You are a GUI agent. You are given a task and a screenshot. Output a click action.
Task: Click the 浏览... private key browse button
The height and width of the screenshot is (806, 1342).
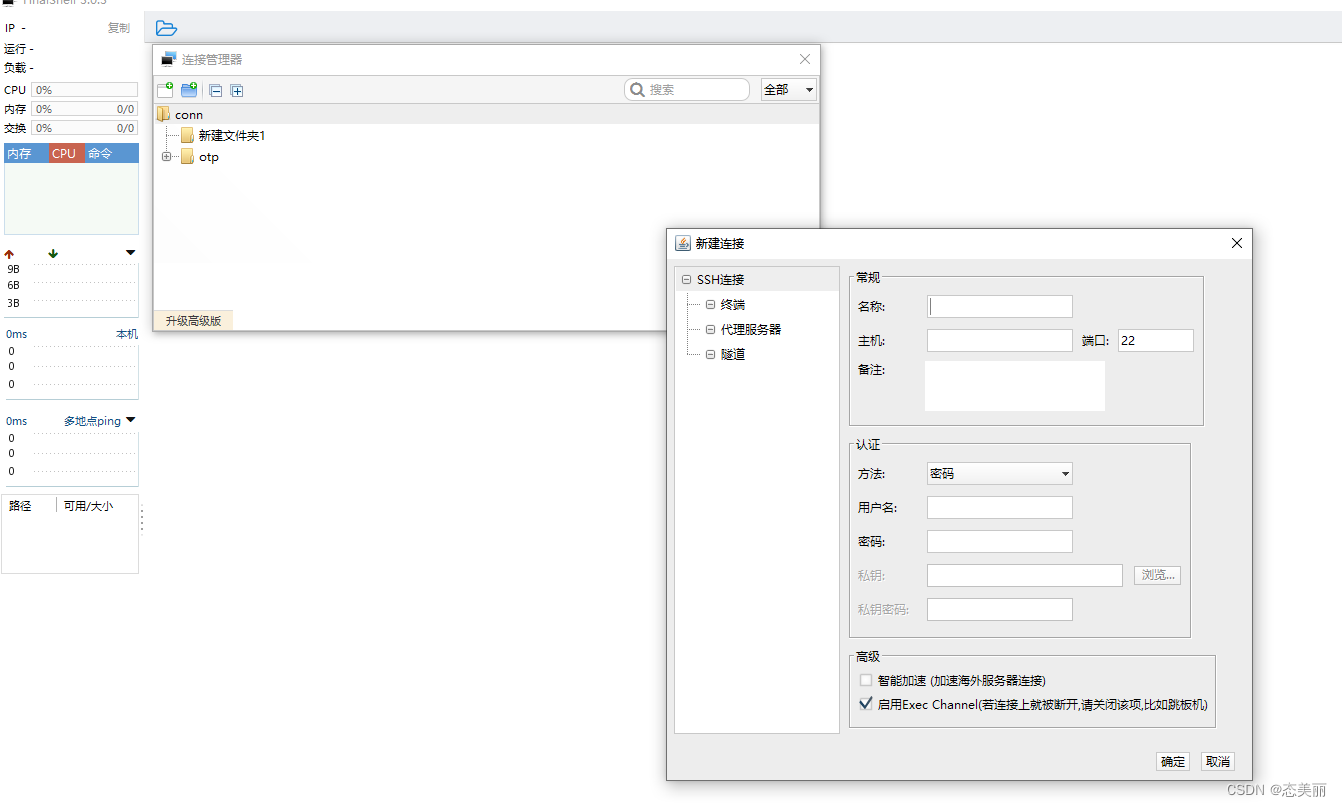point(1157,575)
